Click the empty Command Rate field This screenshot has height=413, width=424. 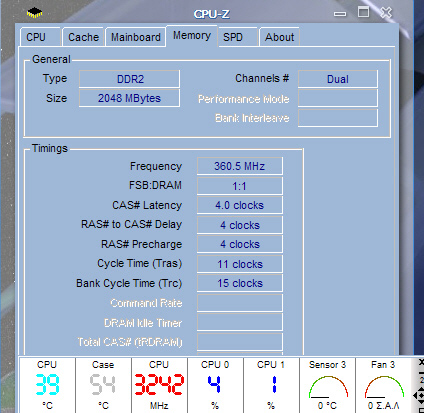[x=240, y=303]
